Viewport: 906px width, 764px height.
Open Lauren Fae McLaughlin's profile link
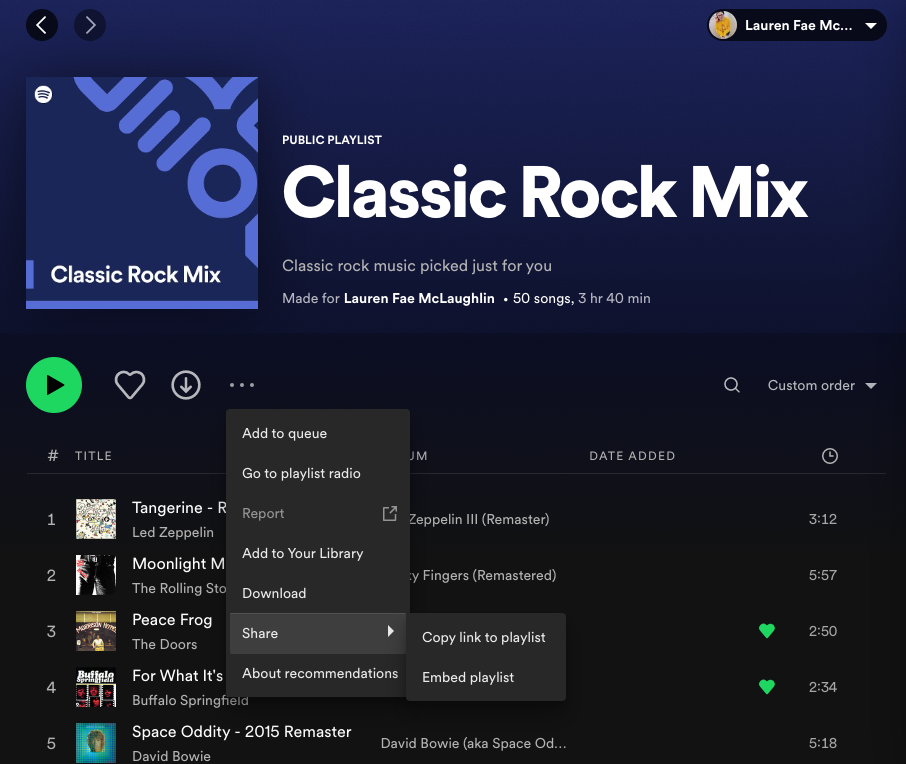(419, 298)
